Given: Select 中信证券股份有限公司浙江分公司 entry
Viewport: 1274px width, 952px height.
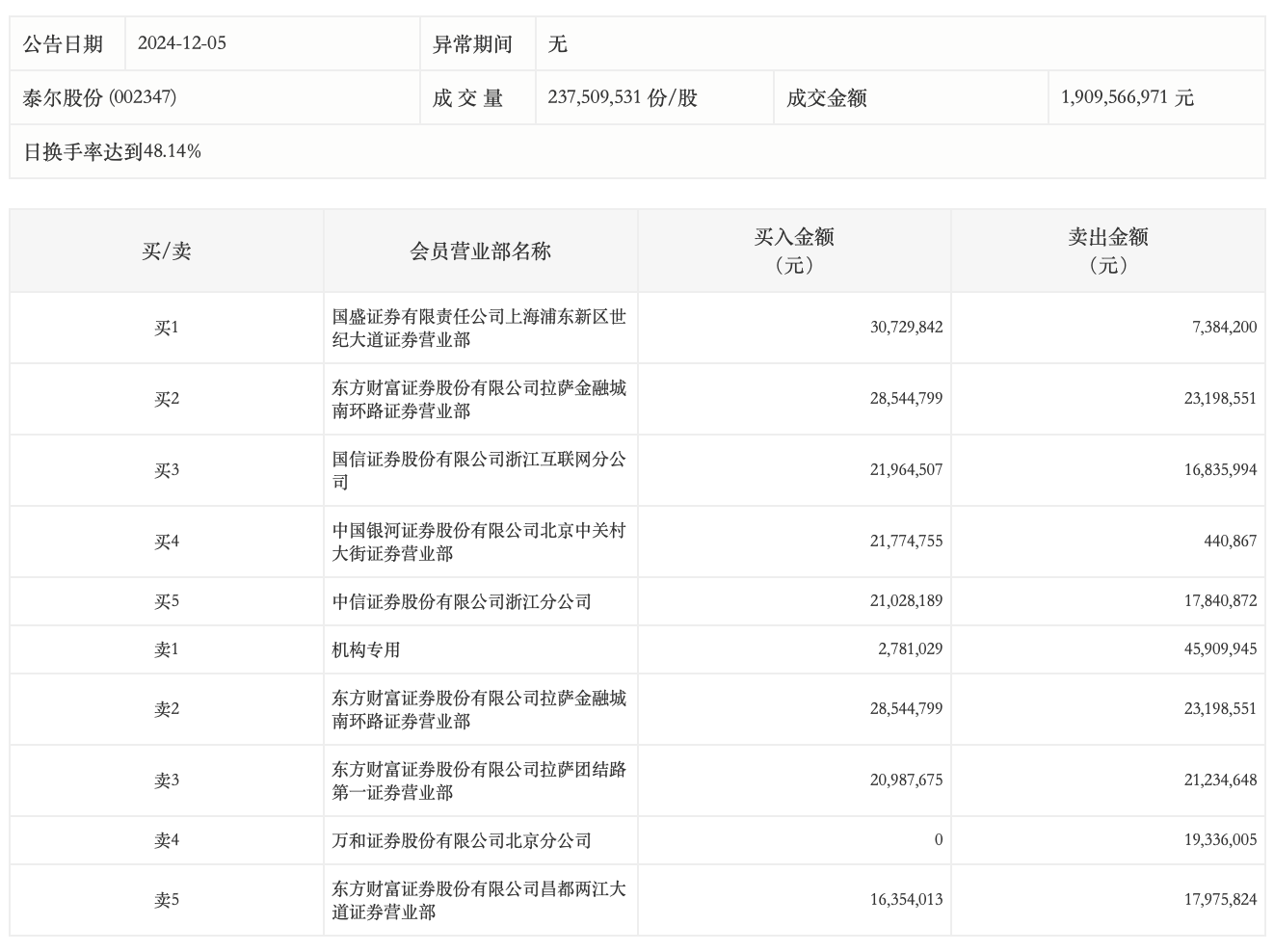Looking at the screenshot, I should point(462,601).
